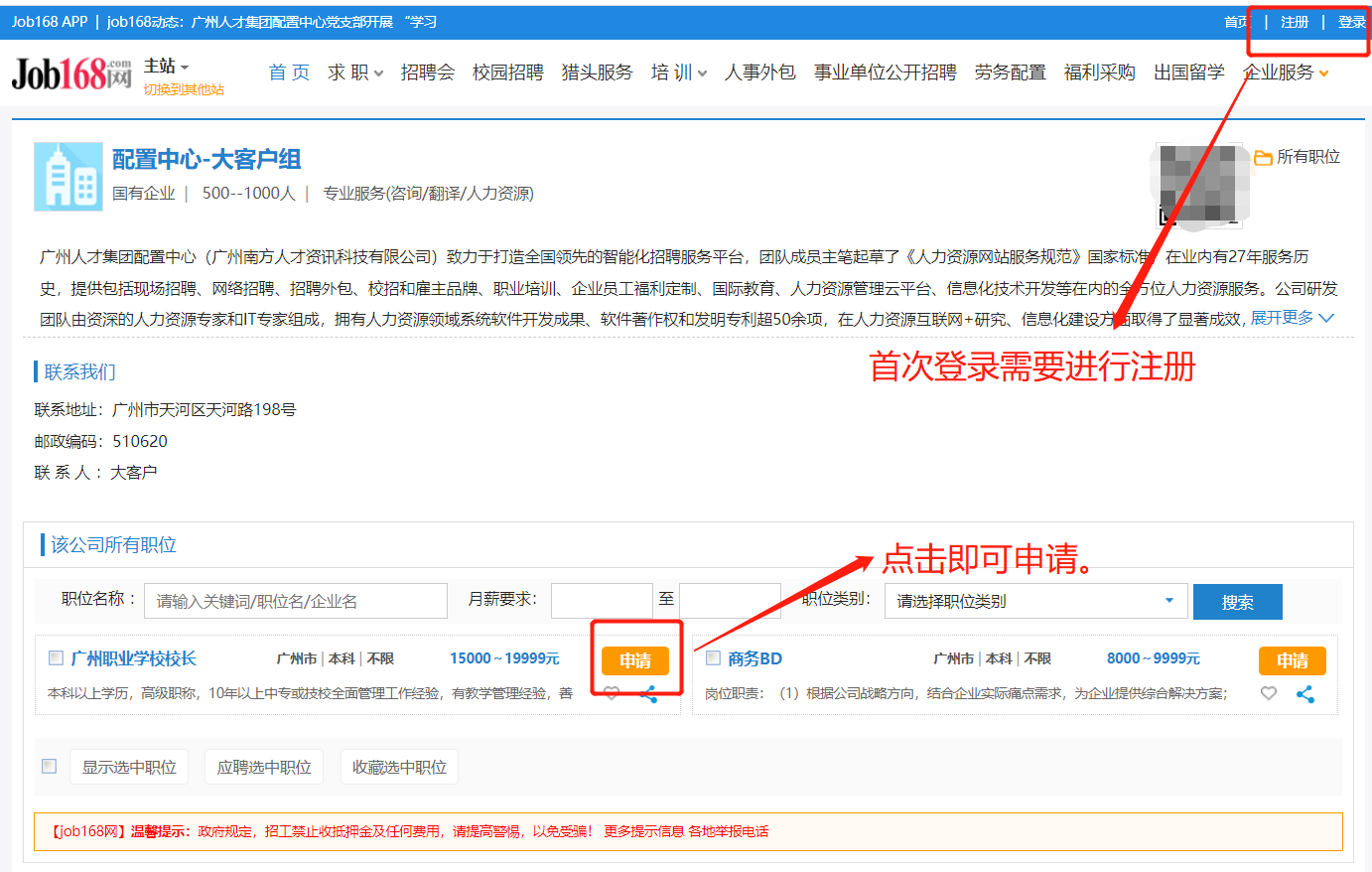
Task: Open the 主站 site switcher dropdown
Action: 166,66
